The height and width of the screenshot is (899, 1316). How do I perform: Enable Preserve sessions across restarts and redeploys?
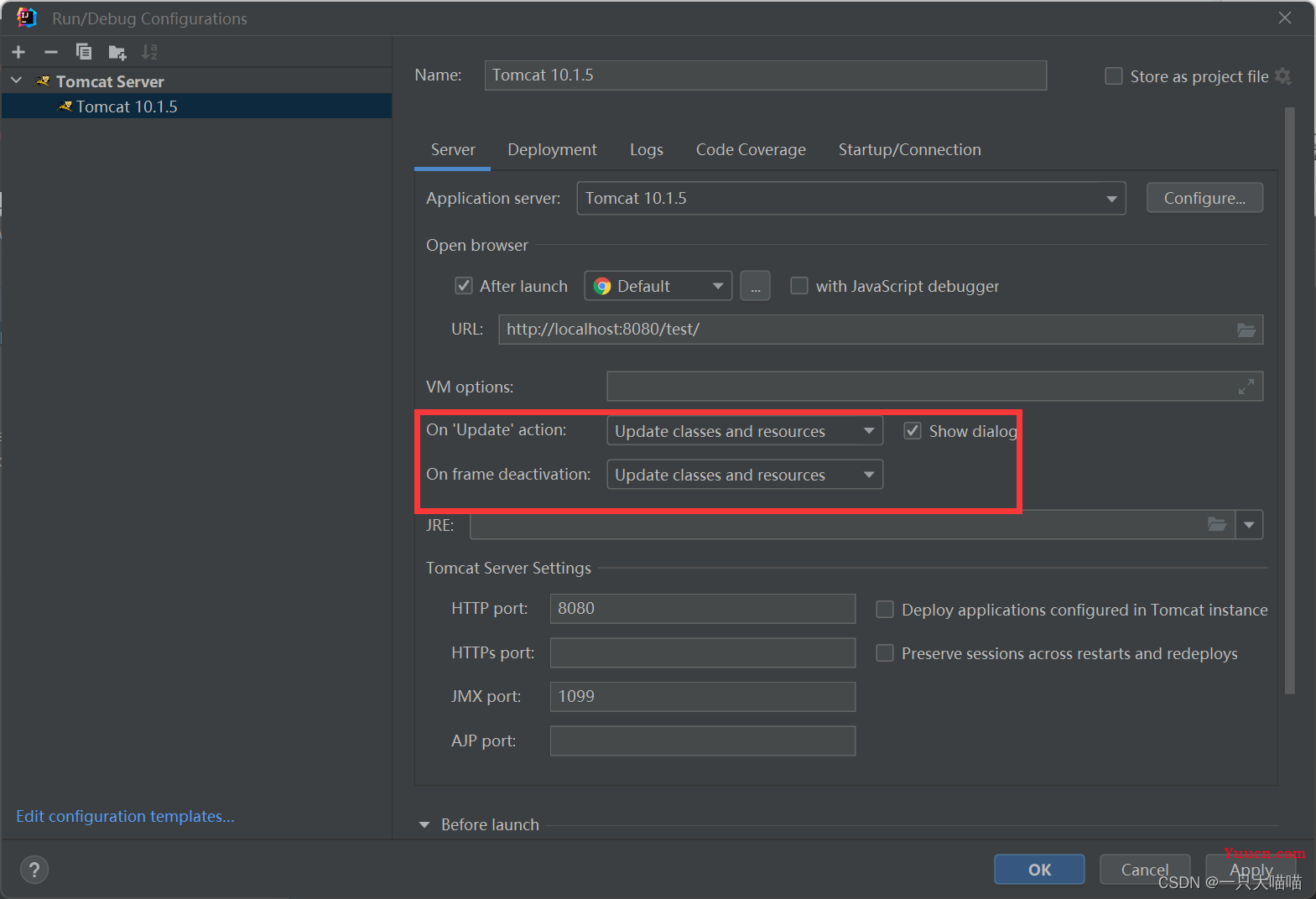[885, 652]
